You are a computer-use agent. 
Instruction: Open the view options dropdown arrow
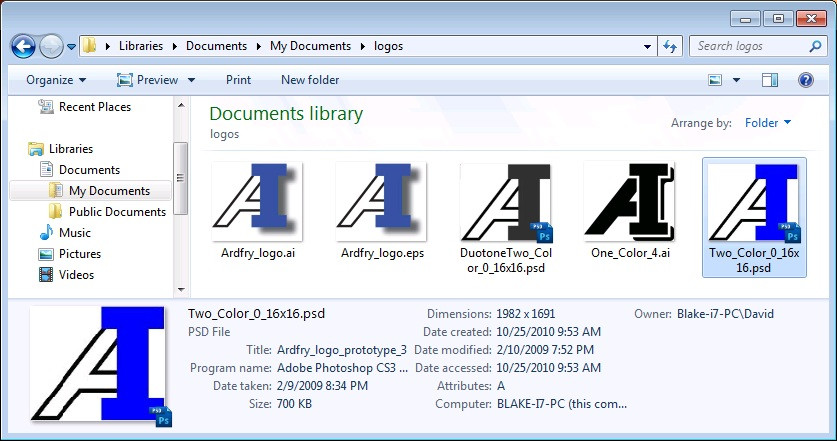coord(736,80)
